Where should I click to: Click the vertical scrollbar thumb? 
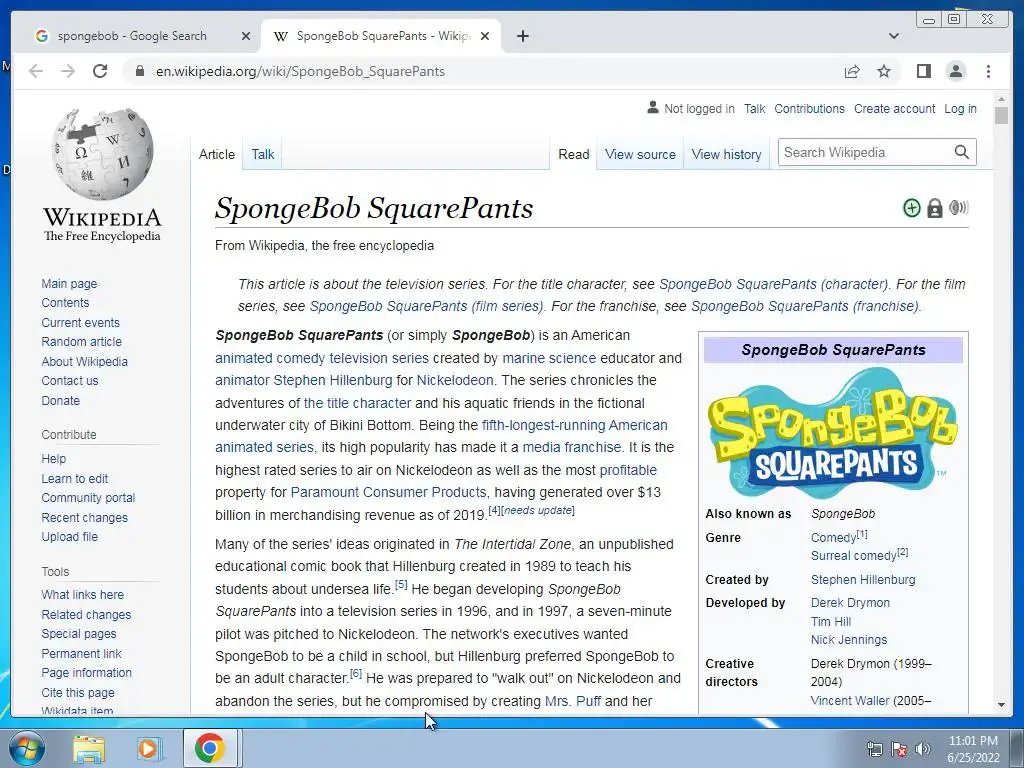[1001, 116]
